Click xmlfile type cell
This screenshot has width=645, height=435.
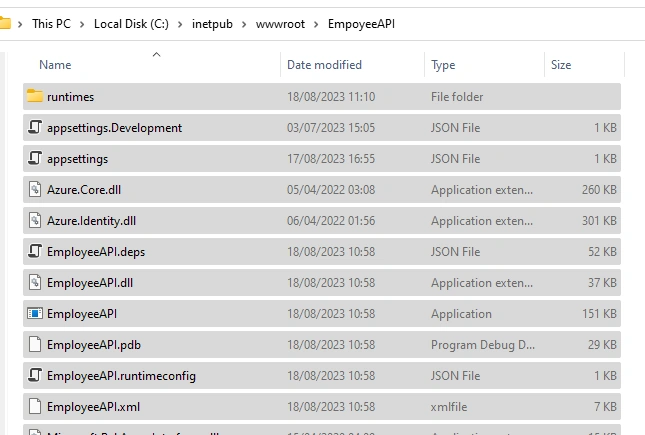pyautogui.click(x=449, y=407)
